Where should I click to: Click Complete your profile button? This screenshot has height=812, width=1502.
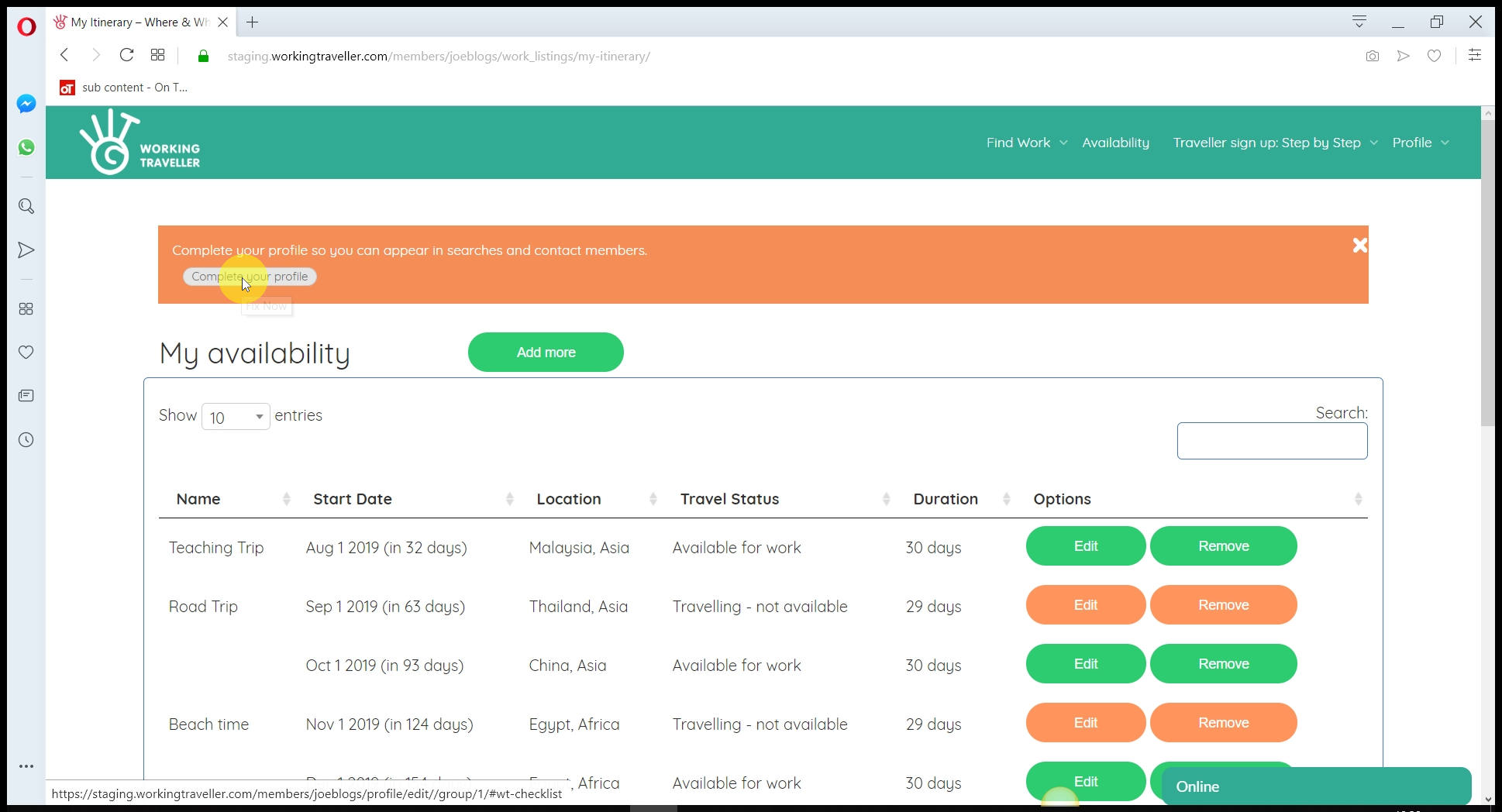pyautogui.click(x=250, y=277)
